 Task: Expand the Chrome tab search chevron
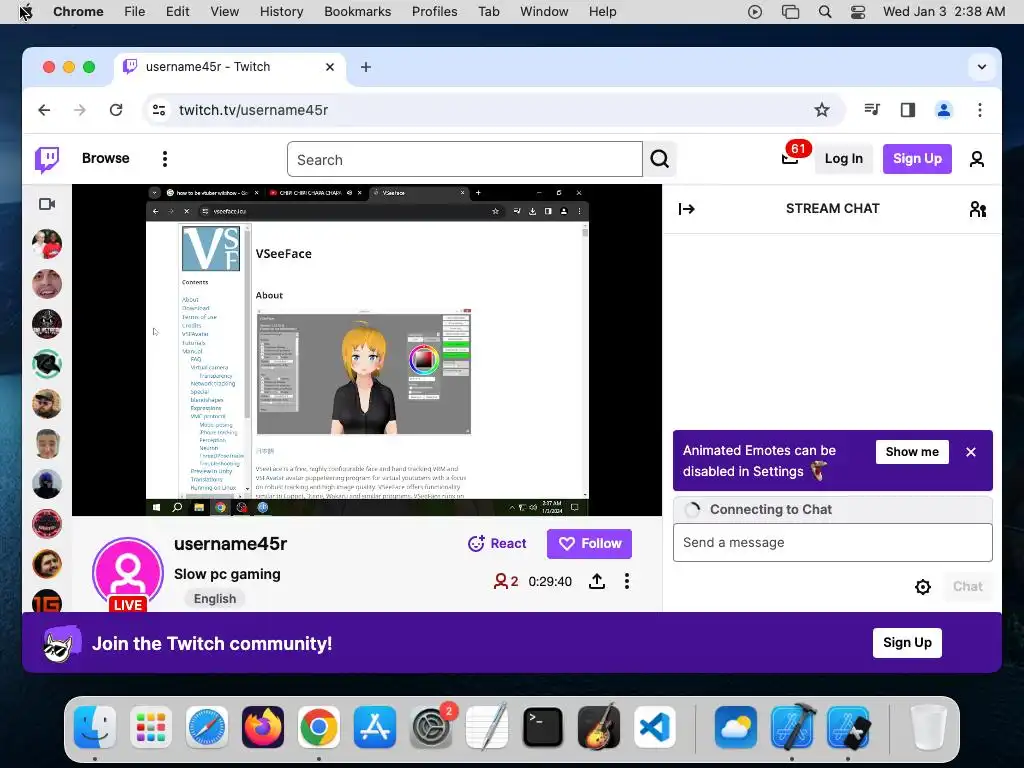click(982, 67)
